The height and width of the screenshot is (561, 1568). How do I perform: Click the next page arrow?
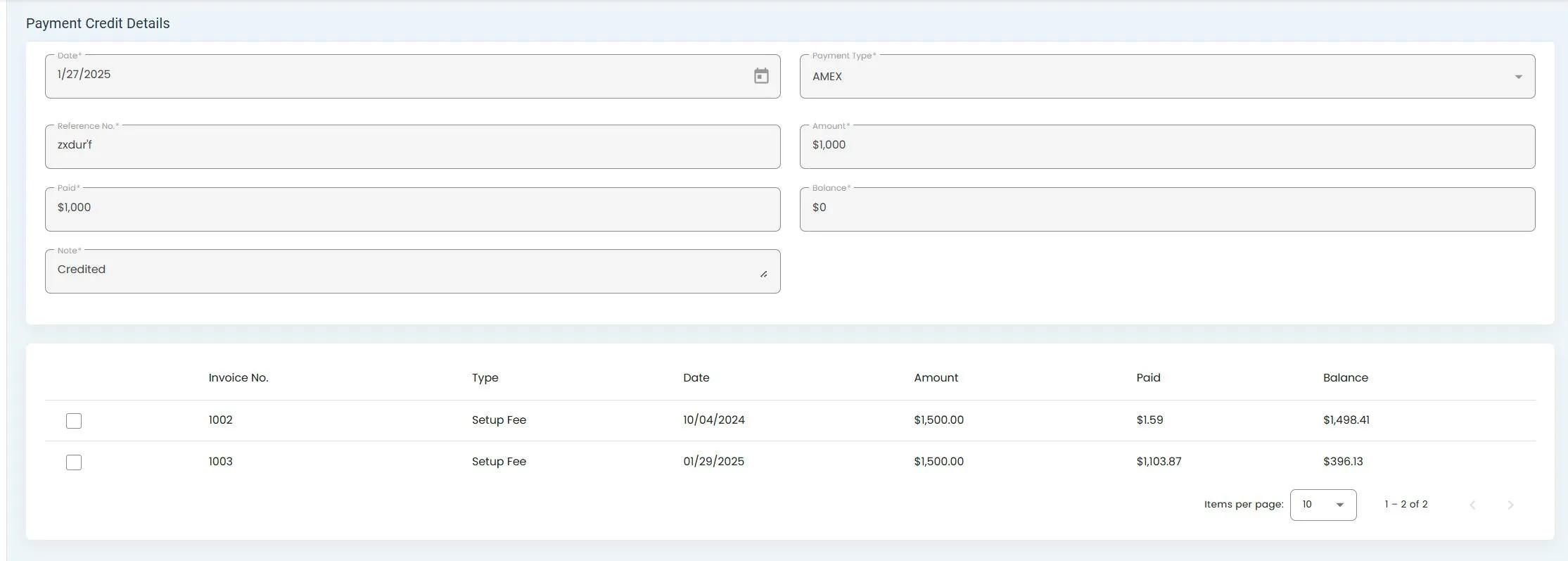1510,505
